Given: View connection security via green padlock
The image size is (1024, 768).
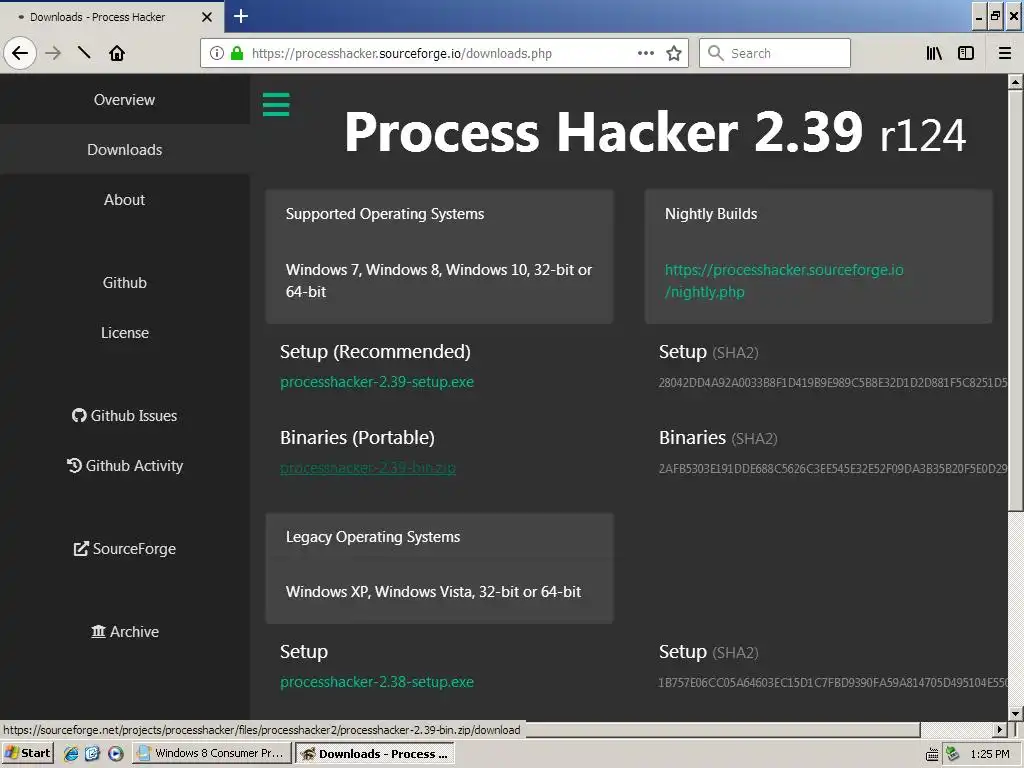Looking at the screenshot, I should 237,53.
